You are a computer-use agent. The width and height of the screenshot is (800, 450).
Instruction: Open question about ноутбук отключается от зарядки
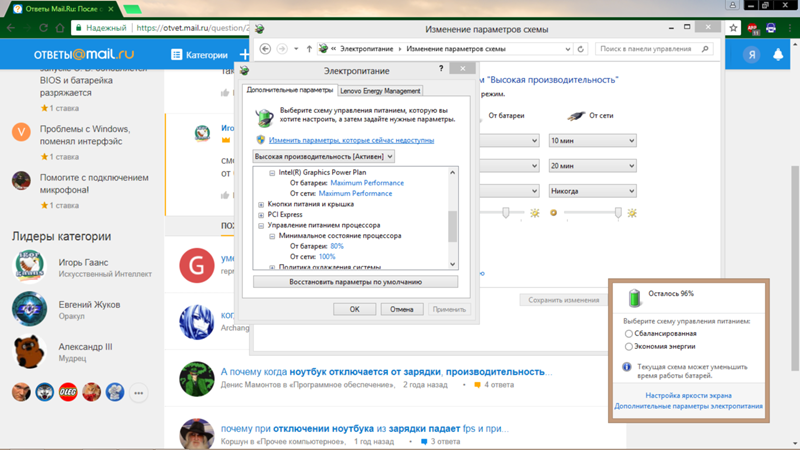point(386,372)
